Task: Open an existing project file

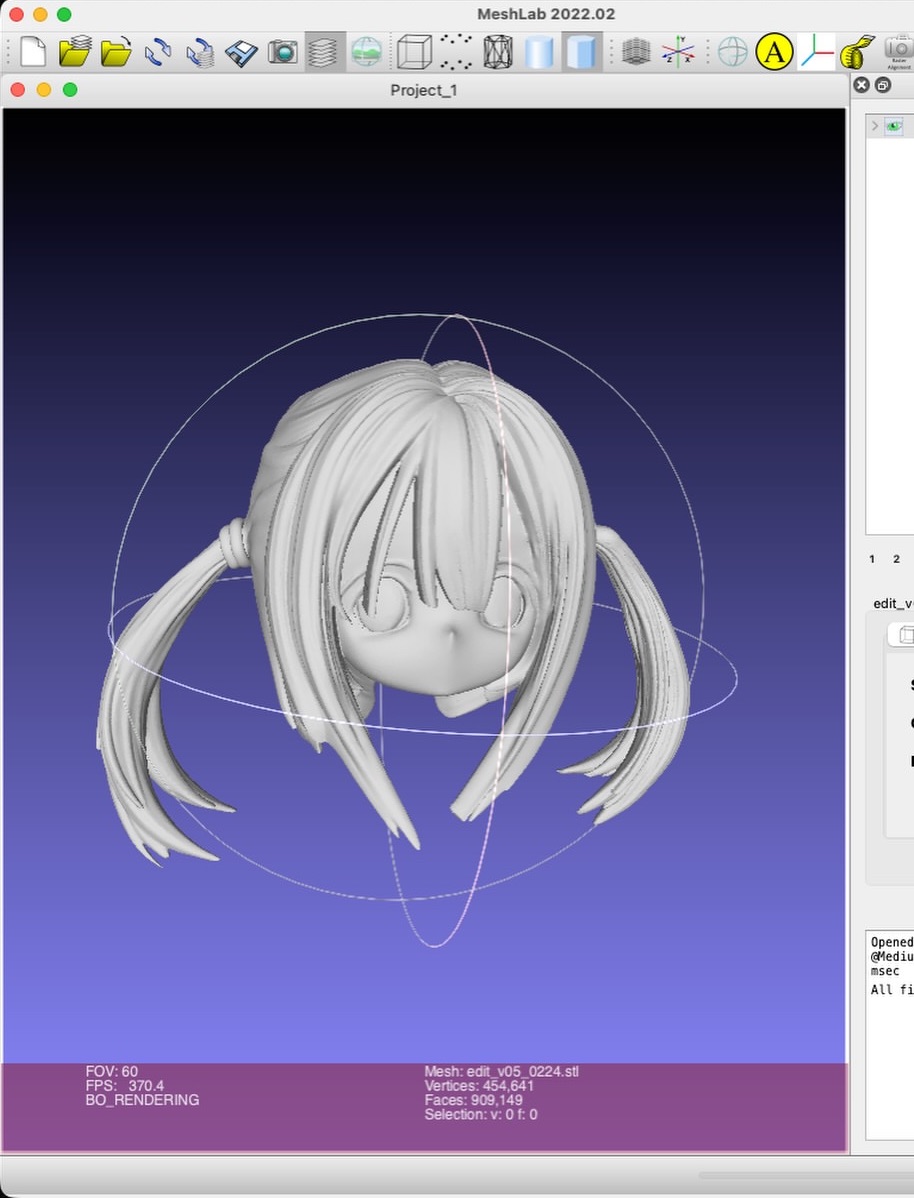Action: pos(74,52)
